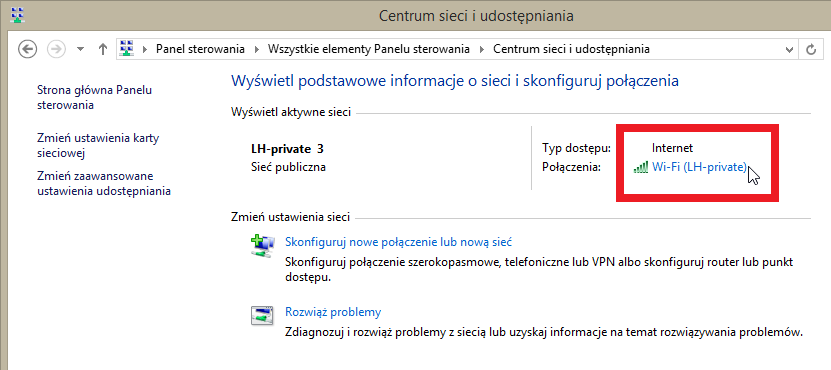This screenshot has height=370, width=831.
Task: Open Strona główna Panelu sterowania
Action: pyautogui.click(x=94, y=98)
